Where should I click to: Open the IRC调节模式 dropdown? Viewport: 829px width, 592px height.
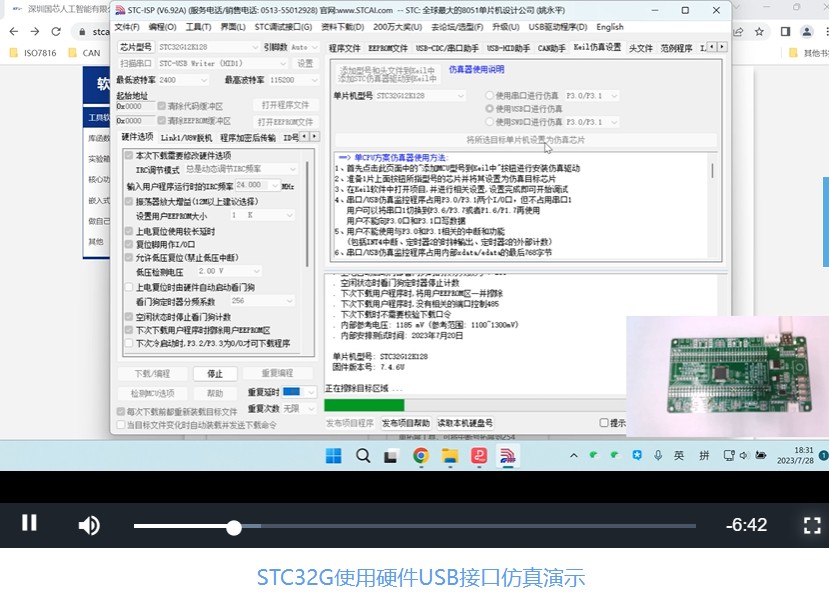pyautogui.click(x=241, y=169)
